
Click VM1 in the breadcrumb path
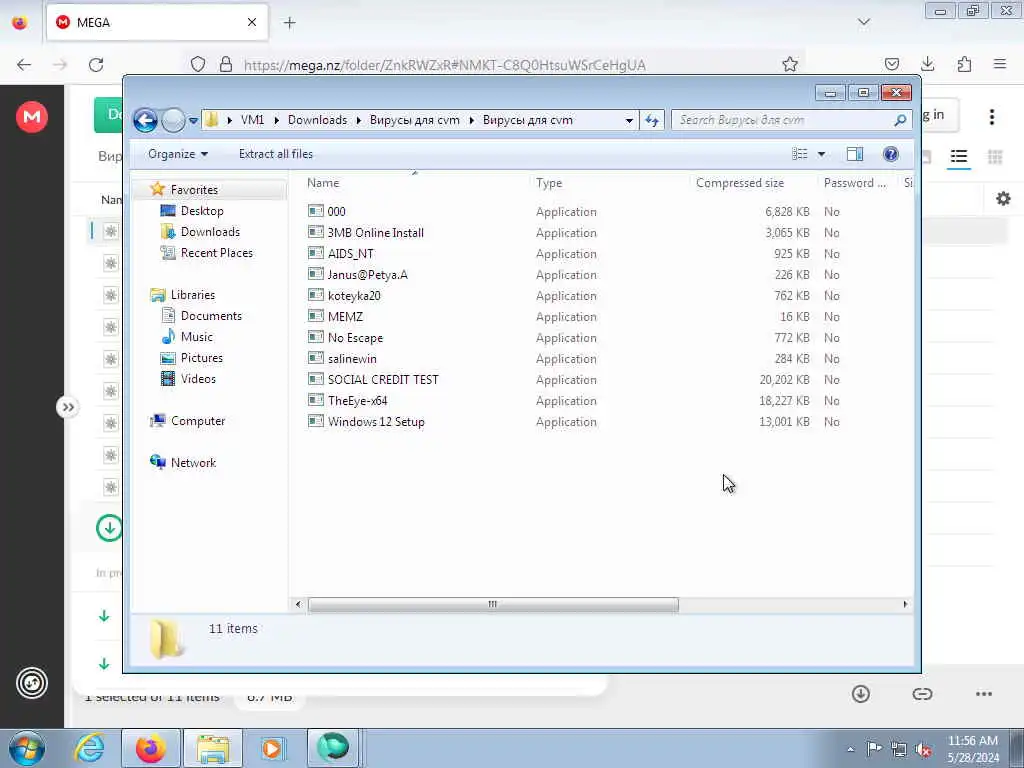pyautogui.click(x=252, y=120)
